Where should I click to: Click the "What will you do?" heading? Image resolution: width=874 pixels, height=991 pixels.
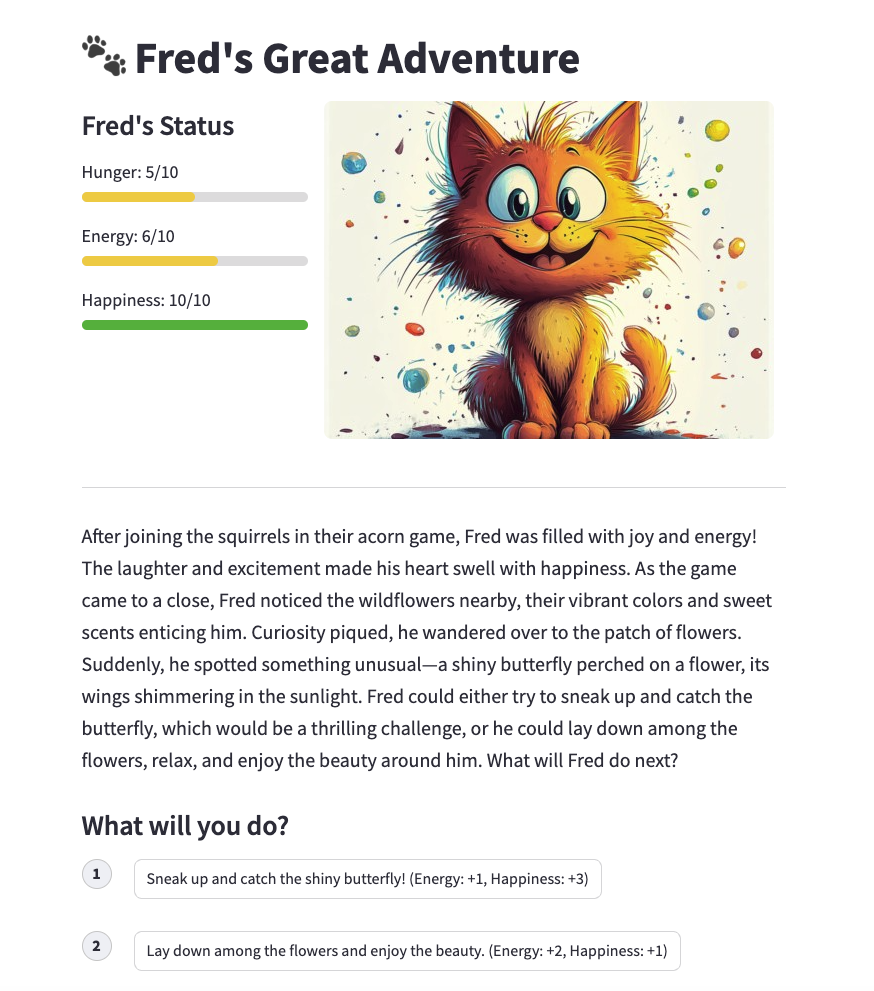(x=184, y=826)
